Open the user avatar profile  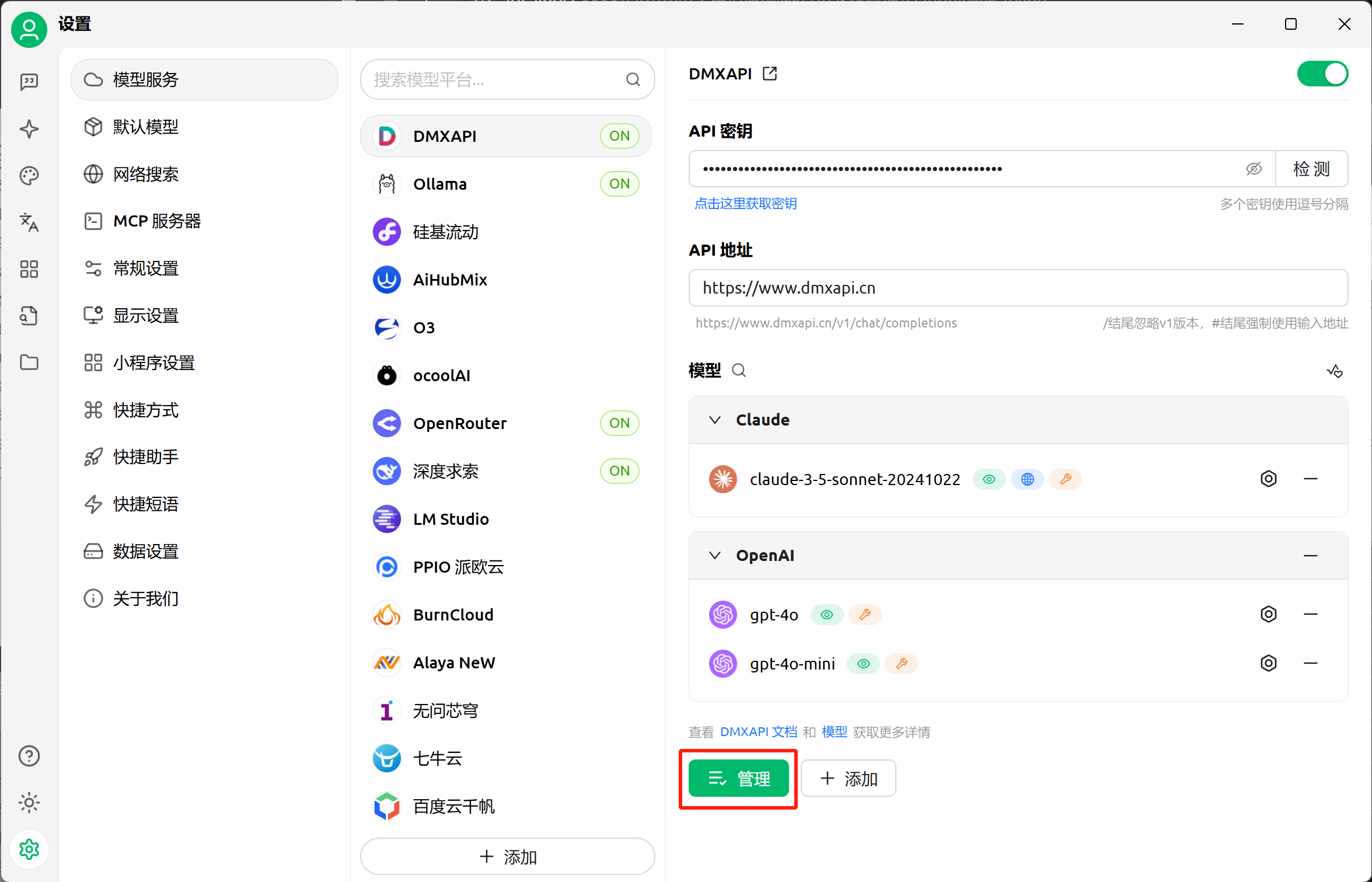pyautogui.click(x=29, y=29)
